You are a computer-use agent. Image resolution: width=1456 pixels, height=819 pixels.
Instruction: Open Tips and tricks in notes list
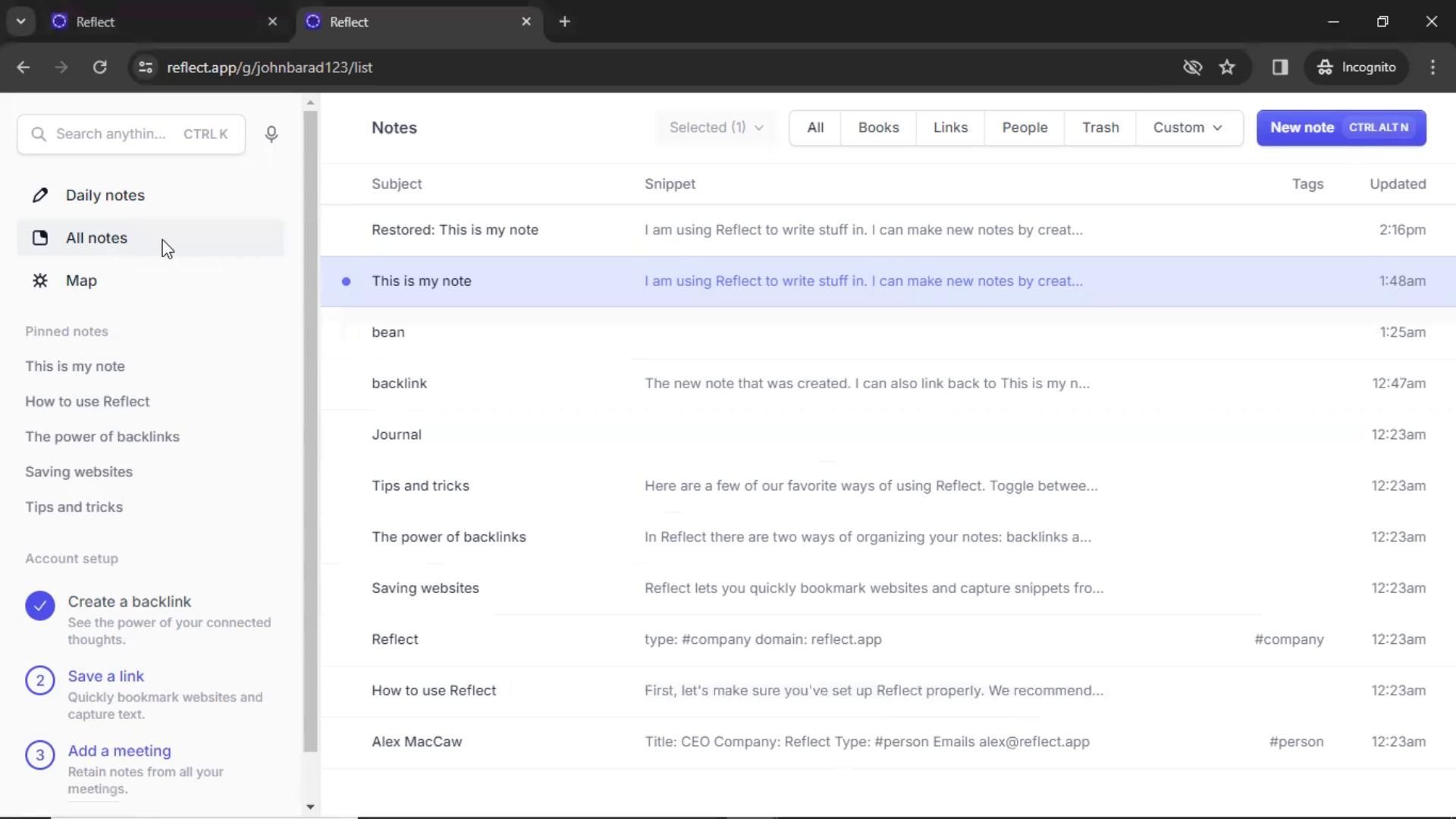pyautogui.click(x=888, y=486)
